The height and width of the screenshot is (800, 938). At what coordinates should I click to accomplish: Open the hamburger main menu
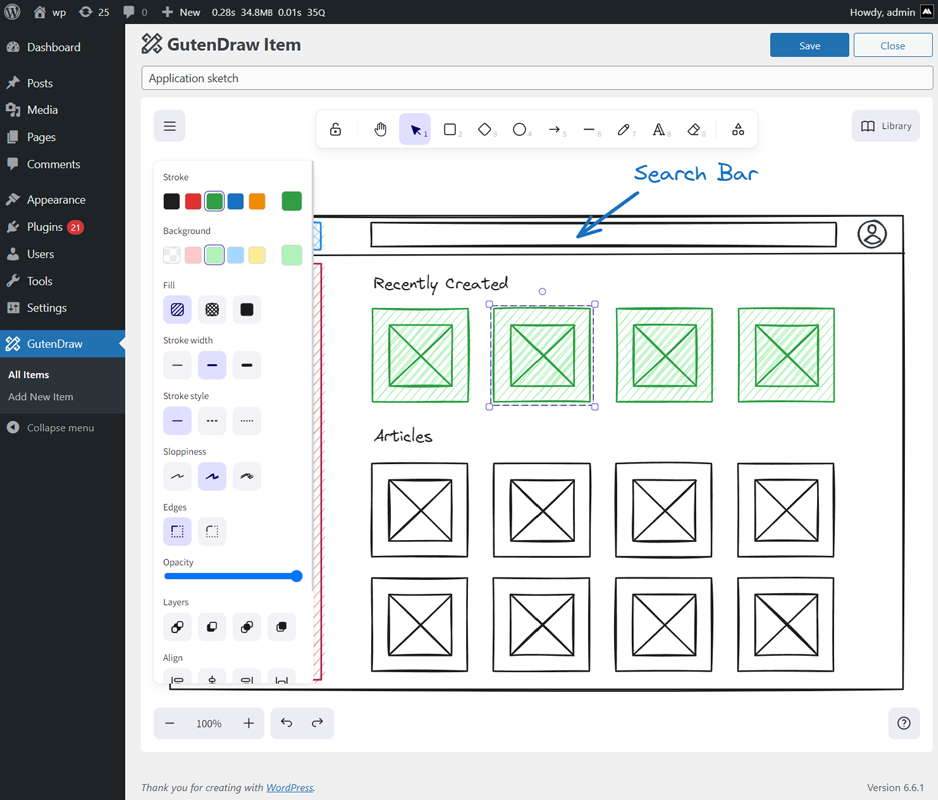click(x=170, y=126)
